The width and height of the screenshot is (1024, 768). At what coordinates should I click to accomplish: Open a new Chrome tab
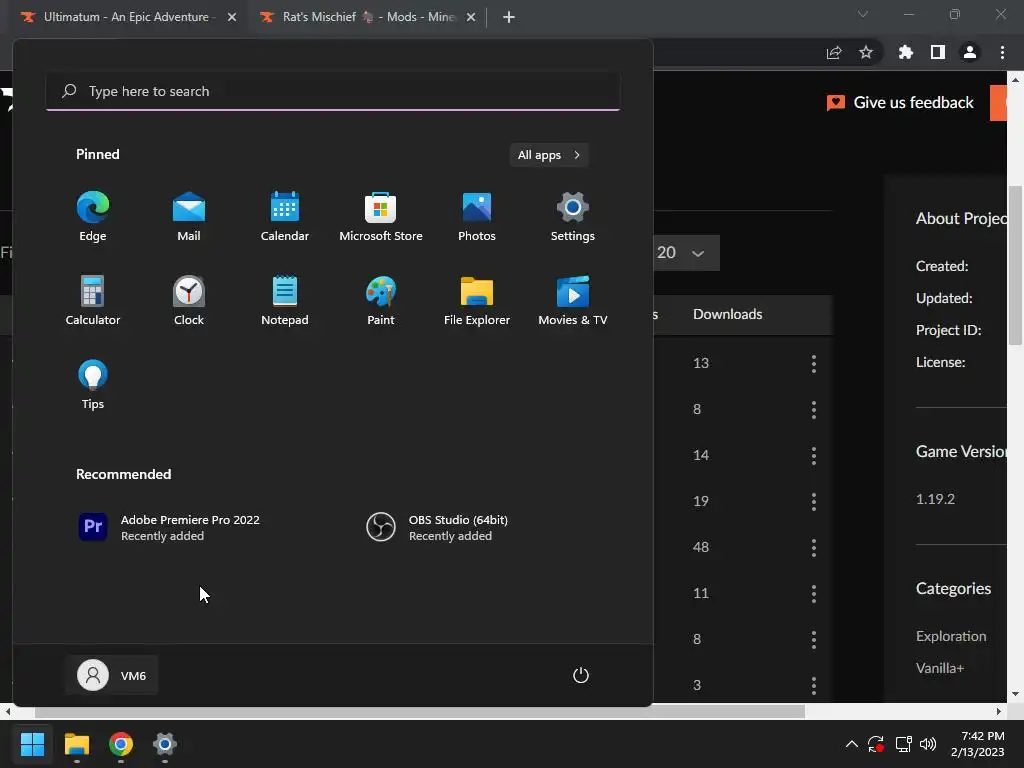(509, 17)
